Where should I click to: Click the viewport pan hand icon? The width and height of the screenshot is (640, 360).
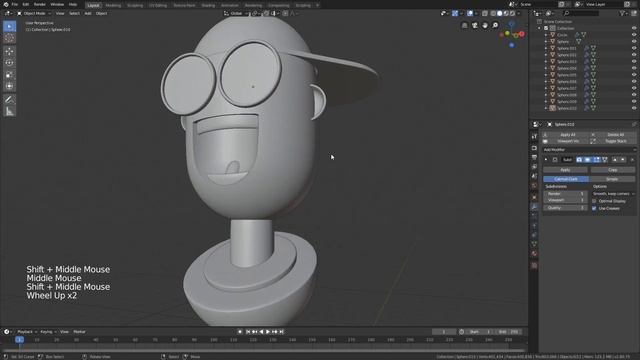485,25
